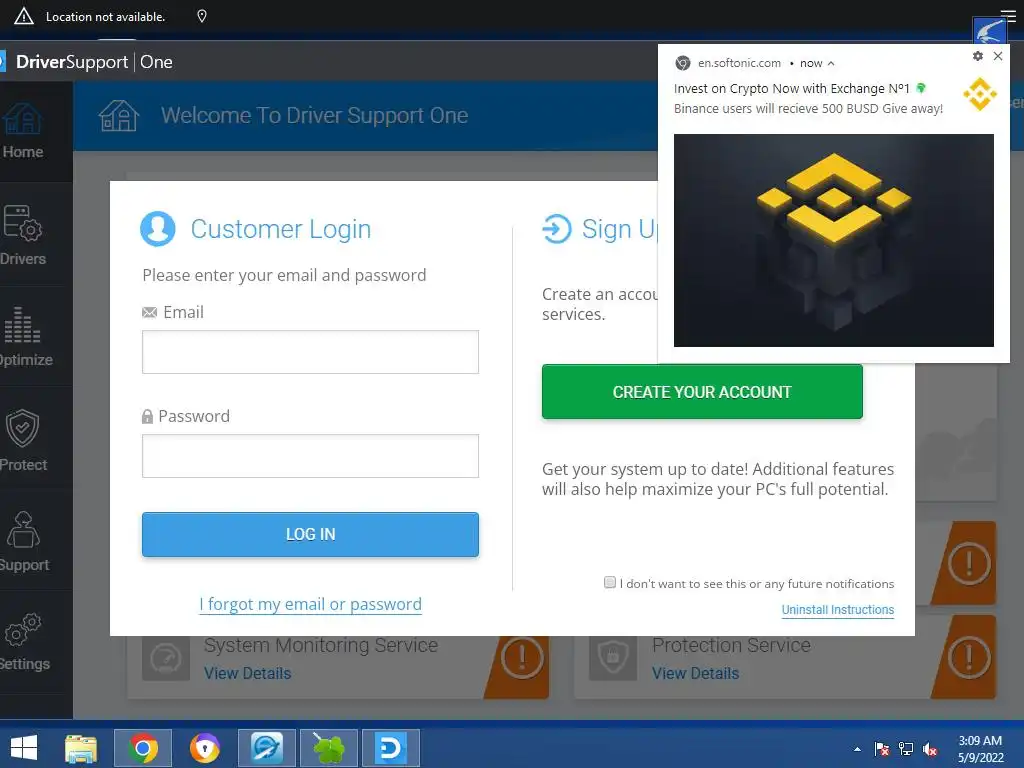Open the Support section in sidebar
The image size is (1024, 768).
pyautogui.click(x=24, y=541)
